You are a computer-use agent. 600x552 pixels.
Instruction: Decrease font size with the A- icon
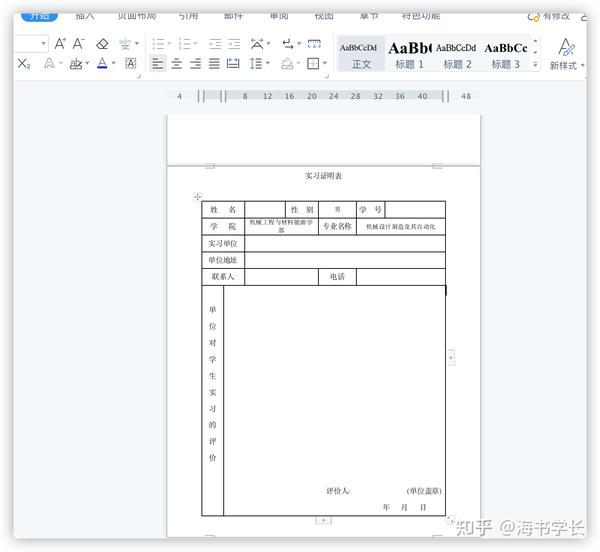pyautogui.click(x=79, y=44)
